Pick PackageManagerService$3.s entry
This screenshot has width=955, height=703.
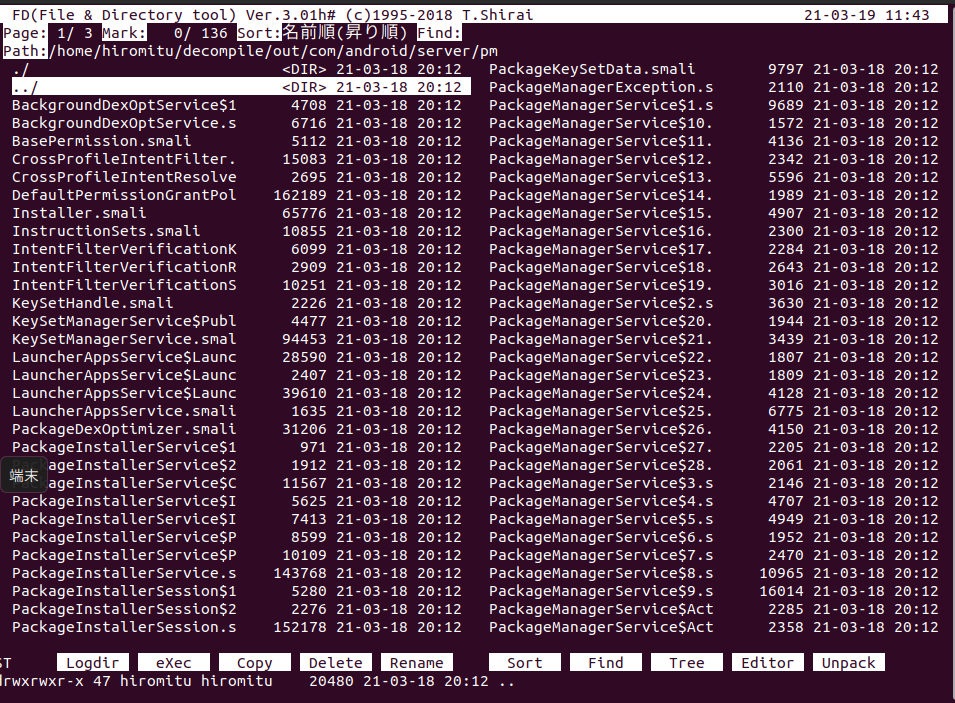(714, 482)
